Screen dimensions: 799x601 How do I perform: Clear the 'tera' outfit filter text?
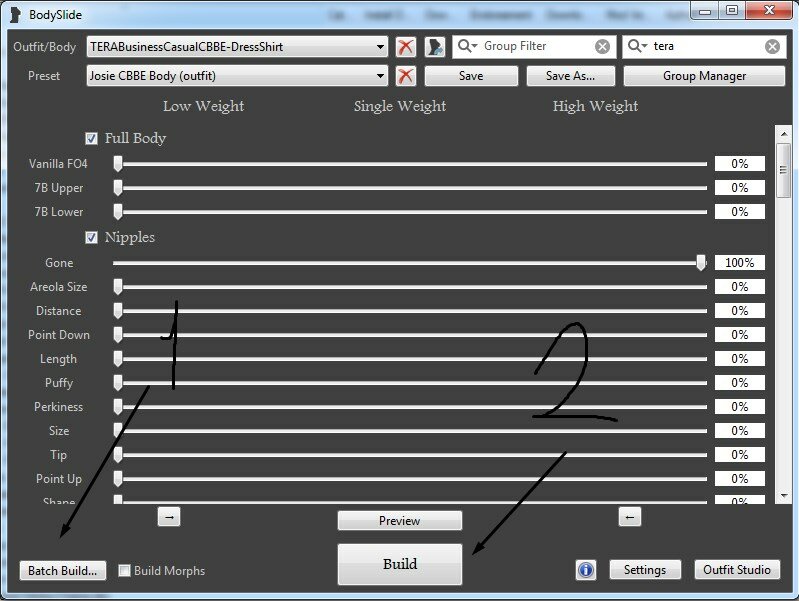[x=773, y=47]
